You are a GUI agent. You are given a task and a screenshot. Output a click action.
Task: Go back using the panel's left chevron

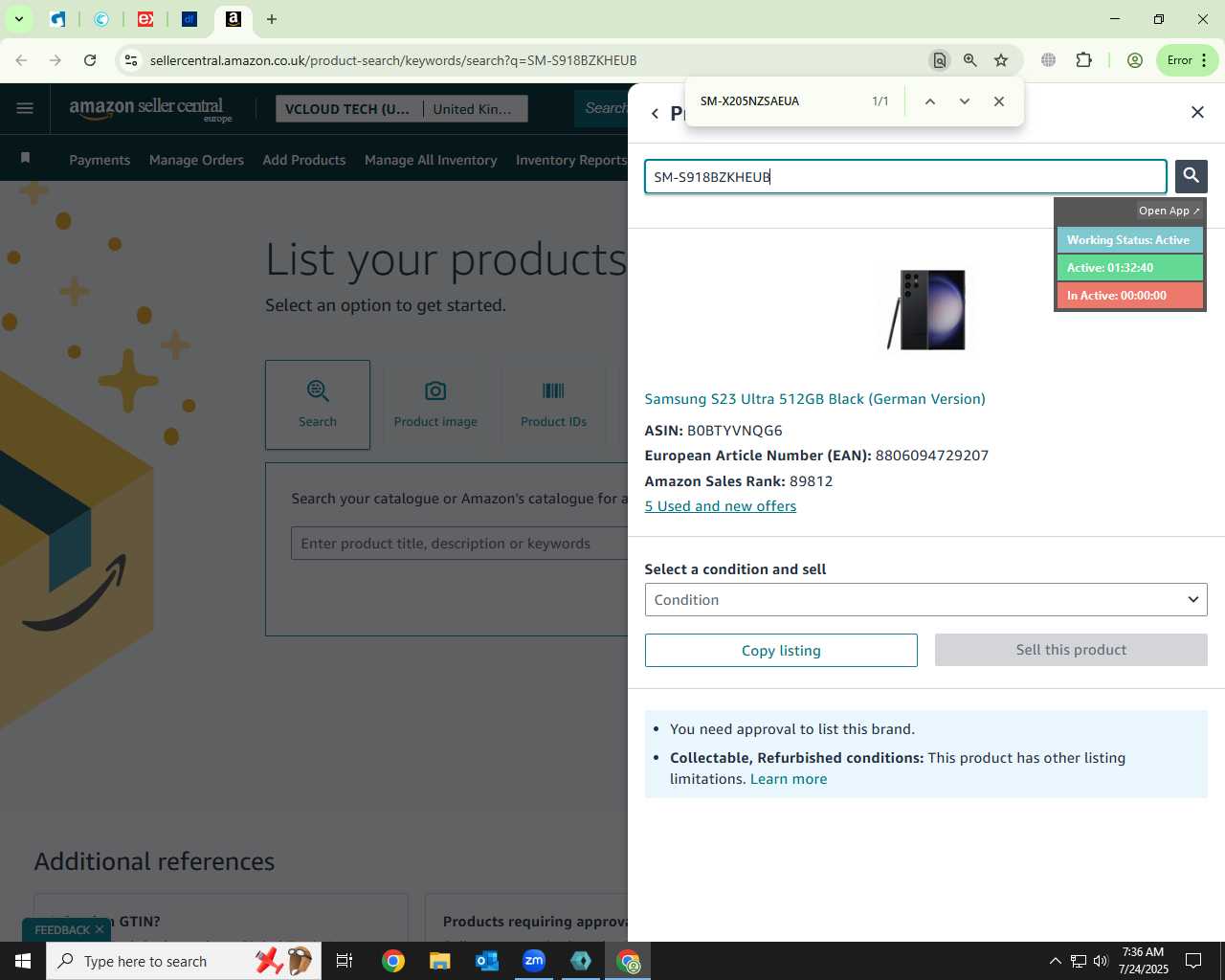click(x=655, y=114)
